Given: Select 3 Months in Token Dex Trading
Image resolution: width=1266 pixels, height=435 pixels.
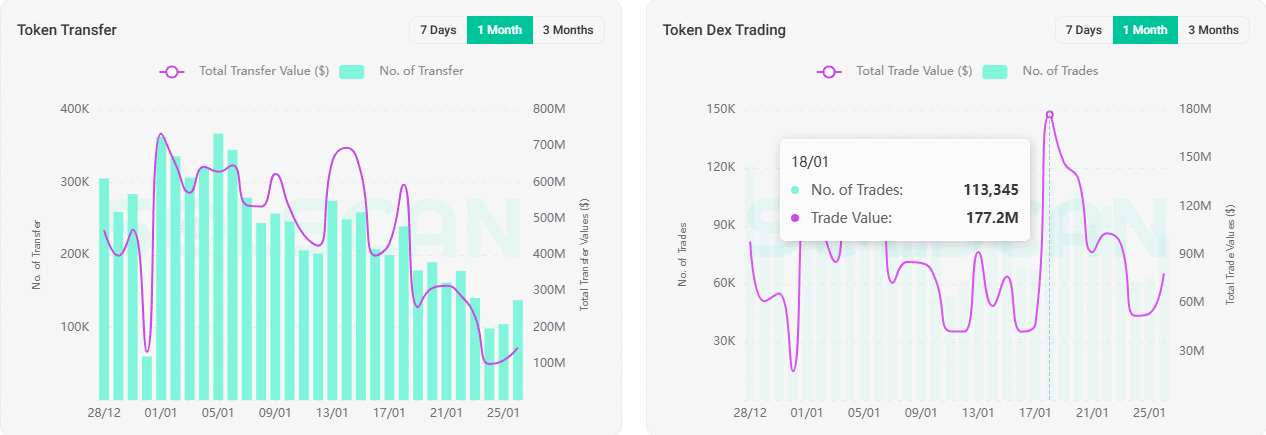Looking at the screenshot, I should [1213, 30].
